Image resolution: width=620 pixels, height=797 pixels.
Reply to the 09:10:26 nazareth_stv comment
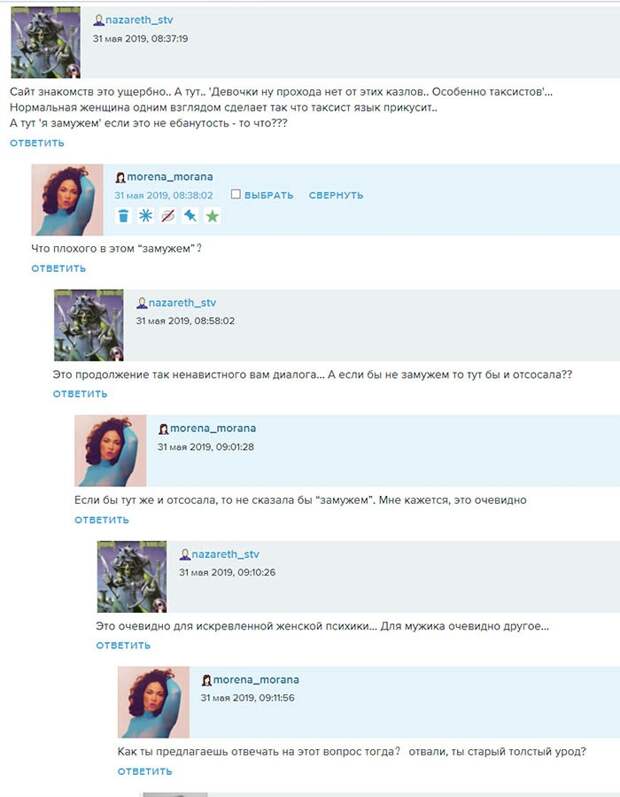tap(123, 646)
